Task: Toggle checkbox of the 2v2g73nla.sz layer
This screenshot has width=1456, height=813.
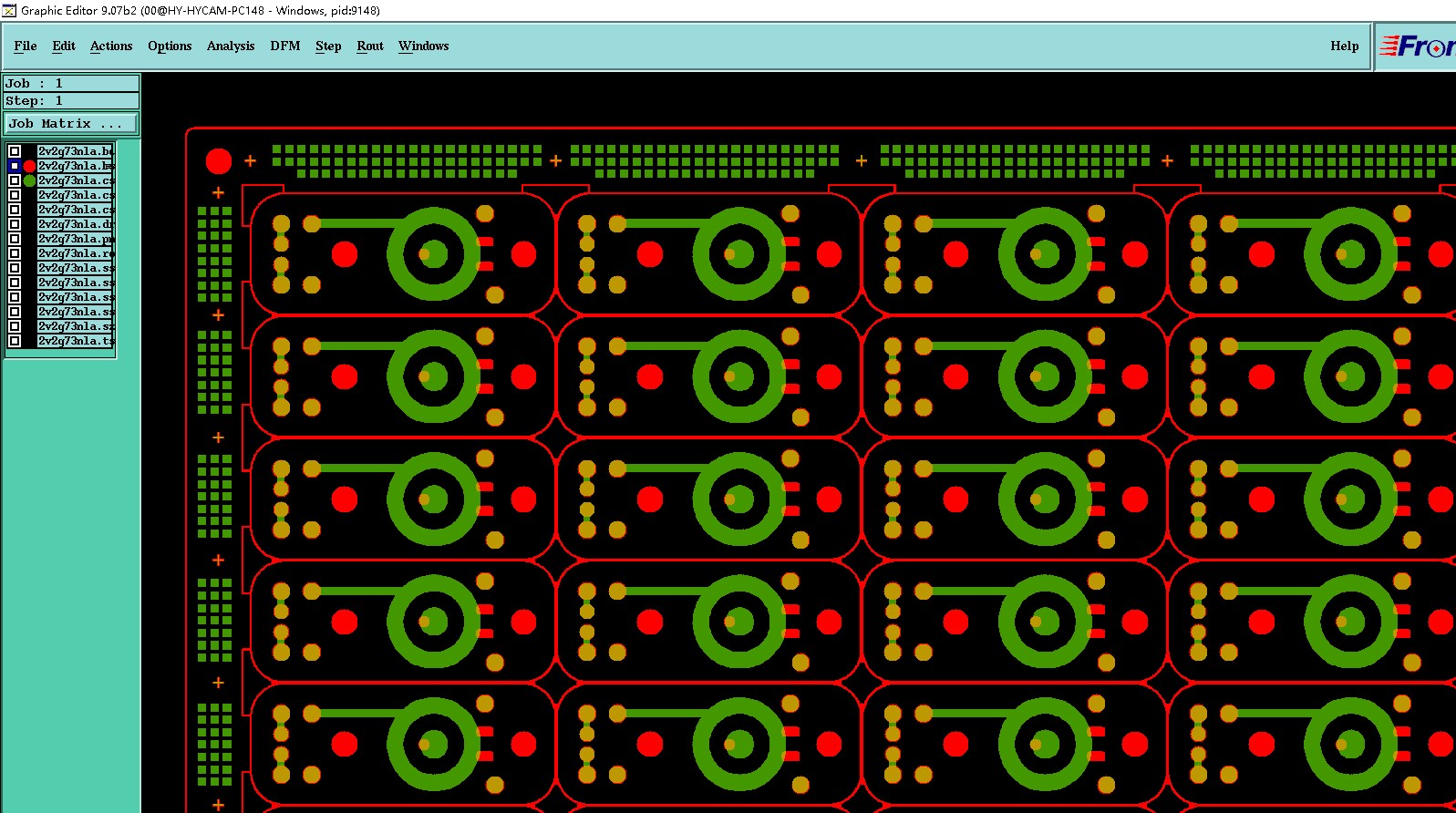Action: tap(15, 326)
